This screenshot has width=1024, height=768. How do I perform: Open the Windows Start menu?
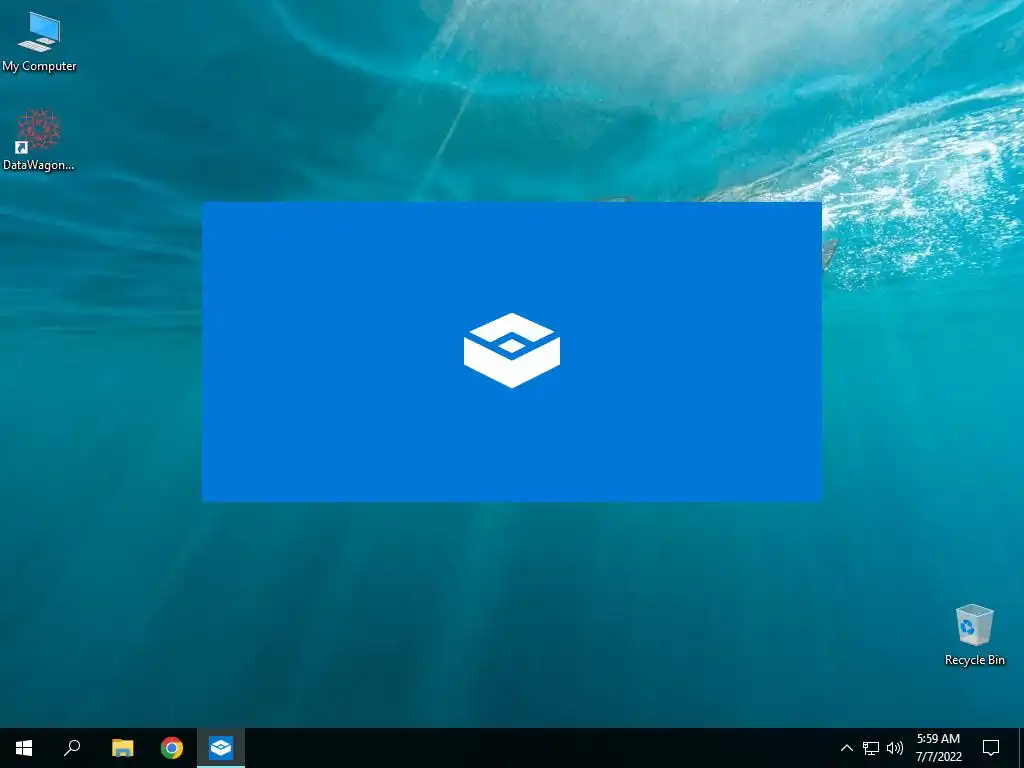coord(24,748)
